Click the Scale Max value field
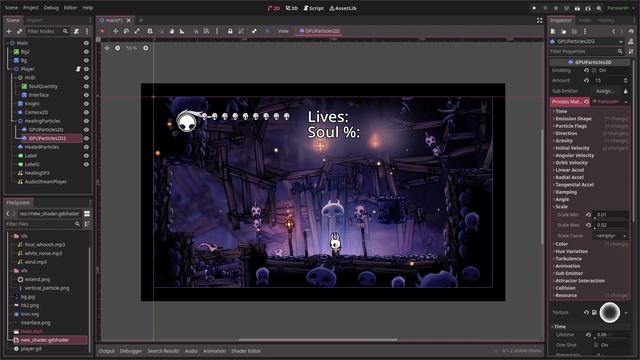Screen dimensions: 640x360 (x=611, y=225)
